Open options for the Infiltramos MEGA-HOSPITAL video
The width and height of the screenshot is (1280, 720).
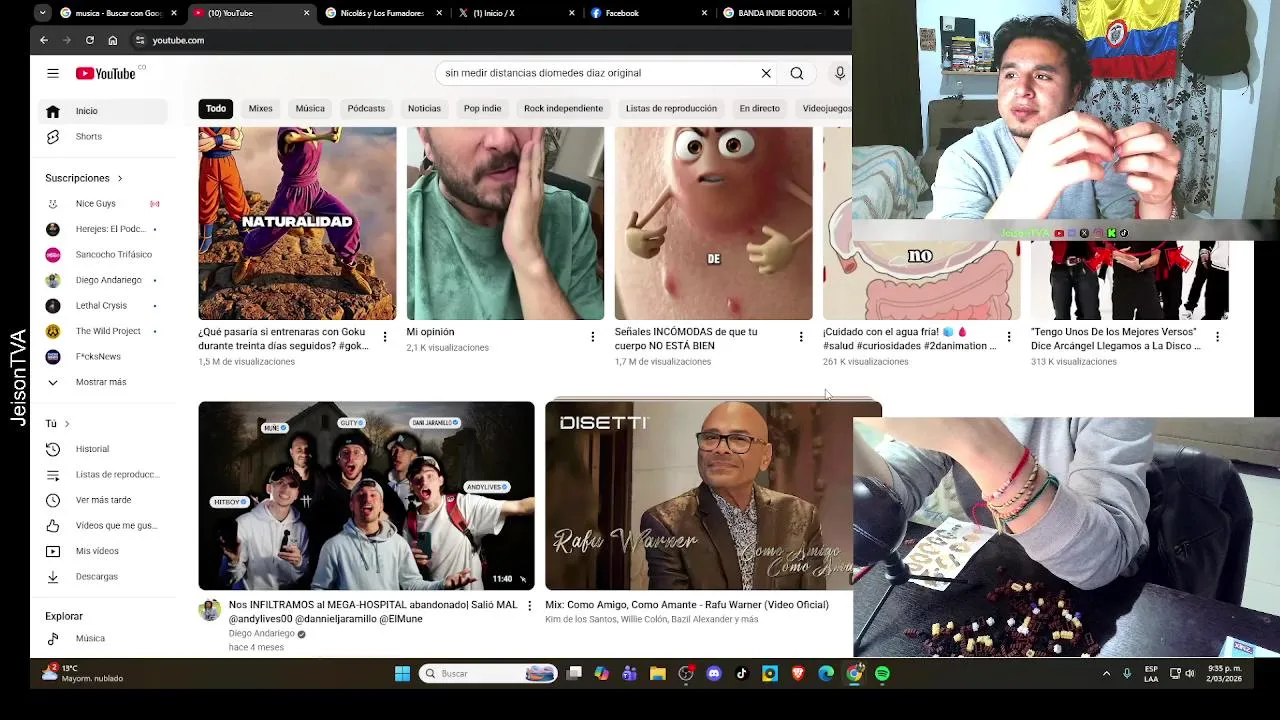click(529, 606)
